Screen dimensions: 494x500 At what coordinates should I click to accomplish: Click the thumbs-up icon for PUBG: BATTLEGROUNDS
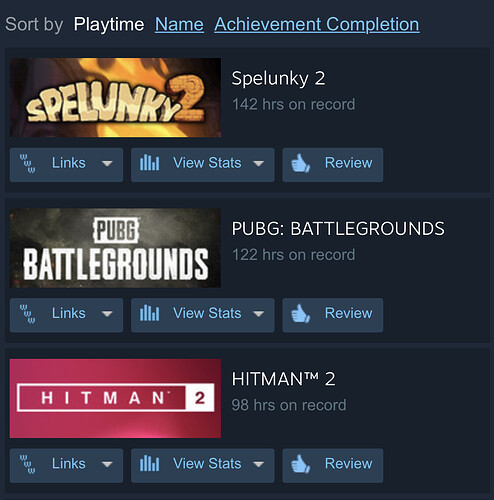[x=301, y=313]
